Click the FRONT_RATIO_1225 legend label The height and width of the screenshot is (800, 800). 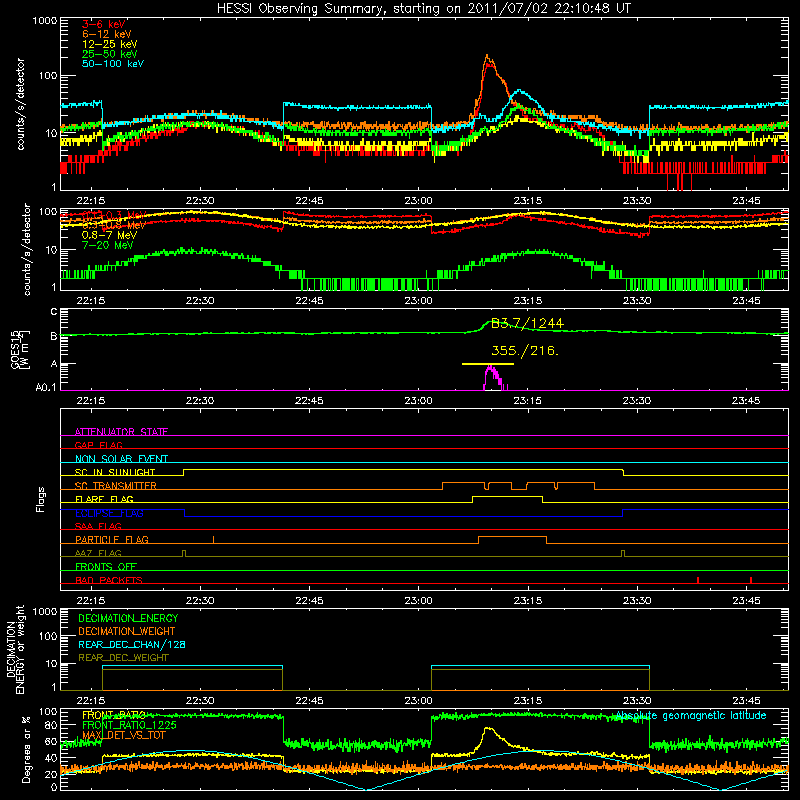coord(130,726)
